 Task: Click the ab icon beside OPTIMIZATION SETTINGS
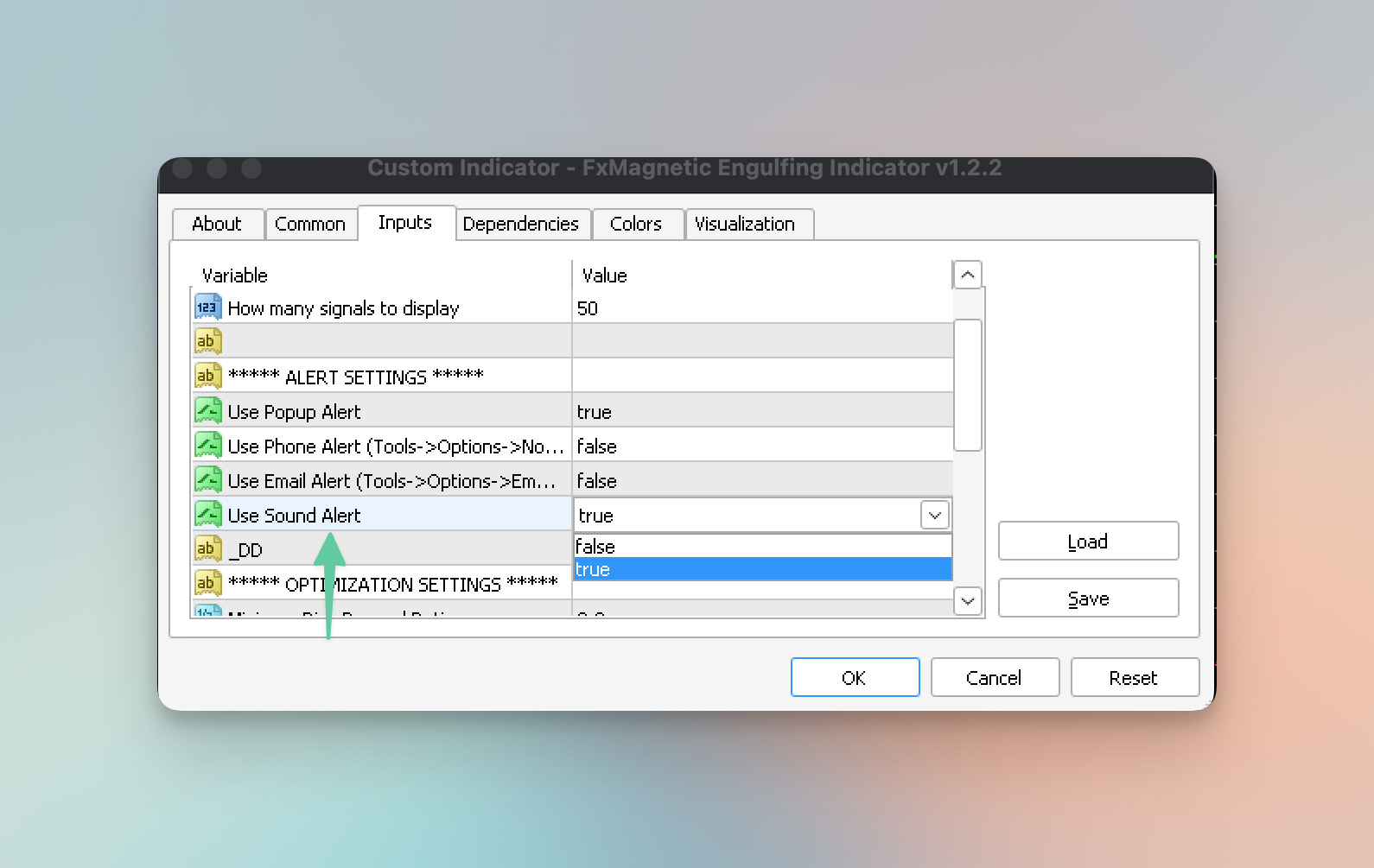[x=208, y=583]
